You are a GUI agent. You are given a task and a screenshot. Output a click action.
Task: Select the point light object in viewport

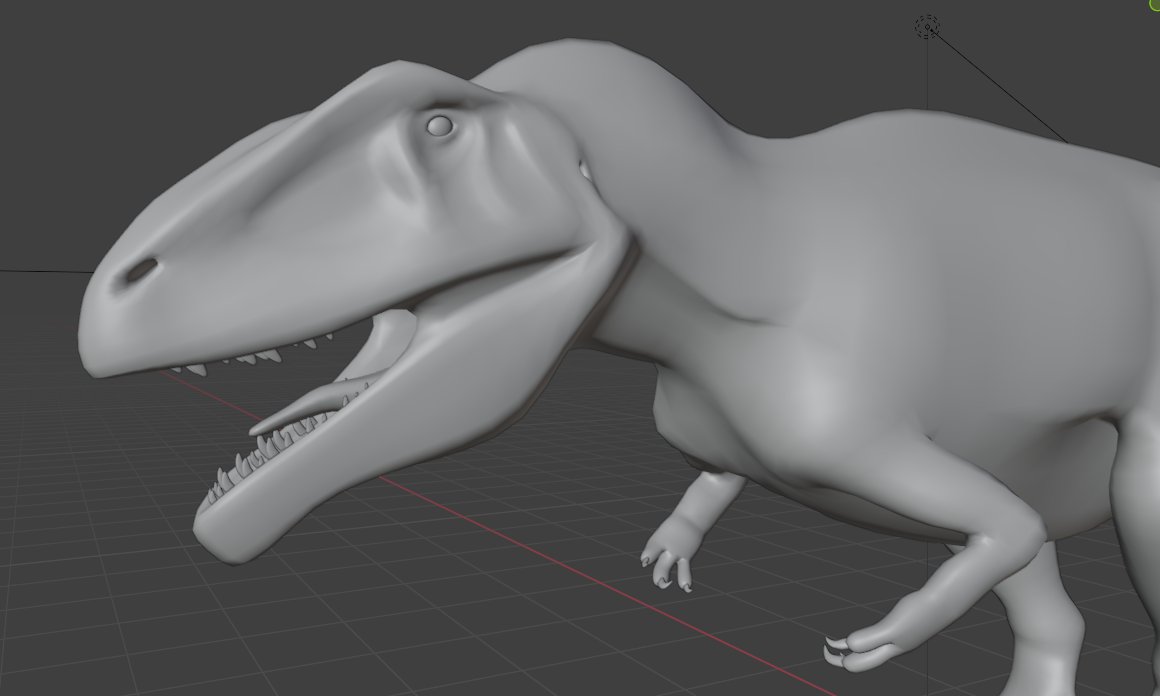927,27
